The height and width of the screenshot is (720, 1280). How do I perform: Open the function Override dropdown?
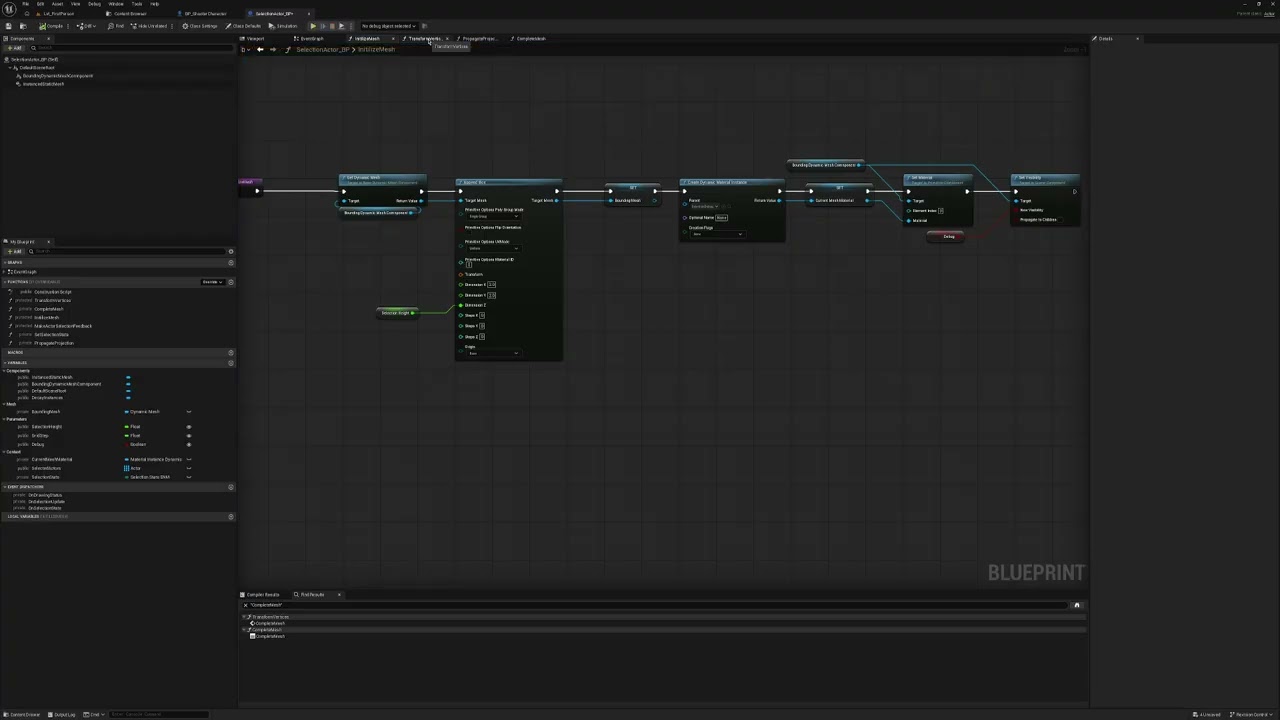[211, 282]
